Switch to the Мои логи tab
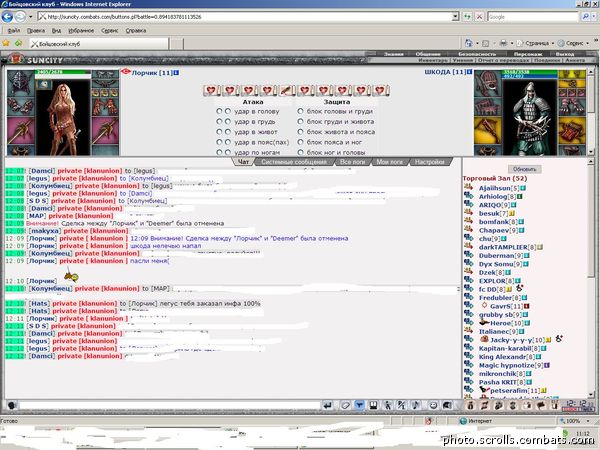 pos(390,162)
